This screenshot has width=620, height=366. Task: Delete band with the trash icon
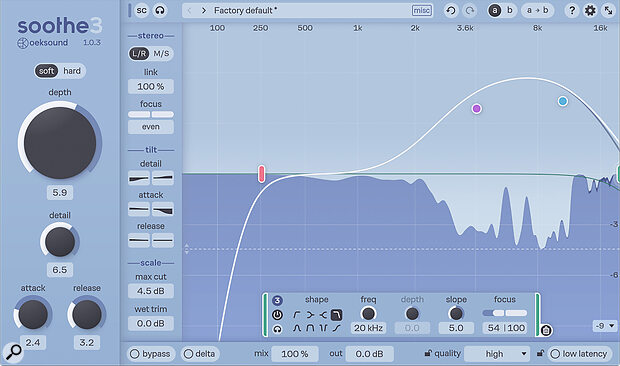[x=546, y=330]
